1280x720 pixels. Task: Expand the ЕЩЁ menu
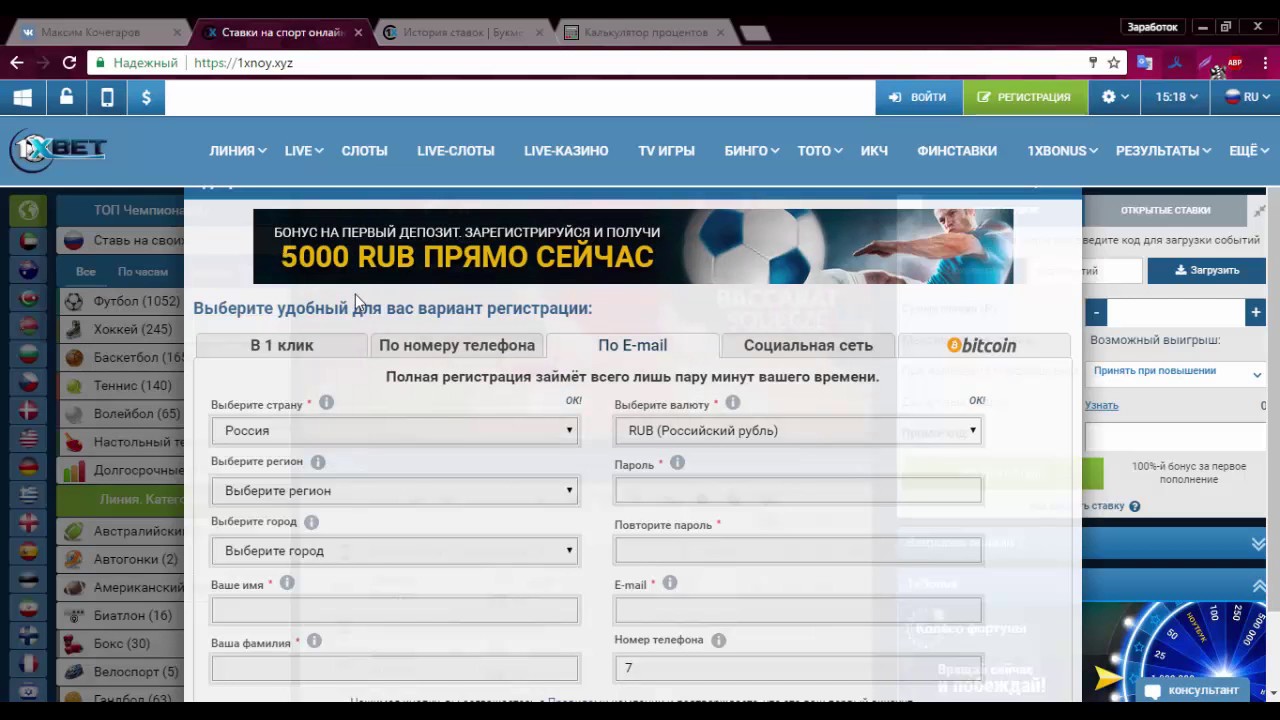(x=1248, y=151)
